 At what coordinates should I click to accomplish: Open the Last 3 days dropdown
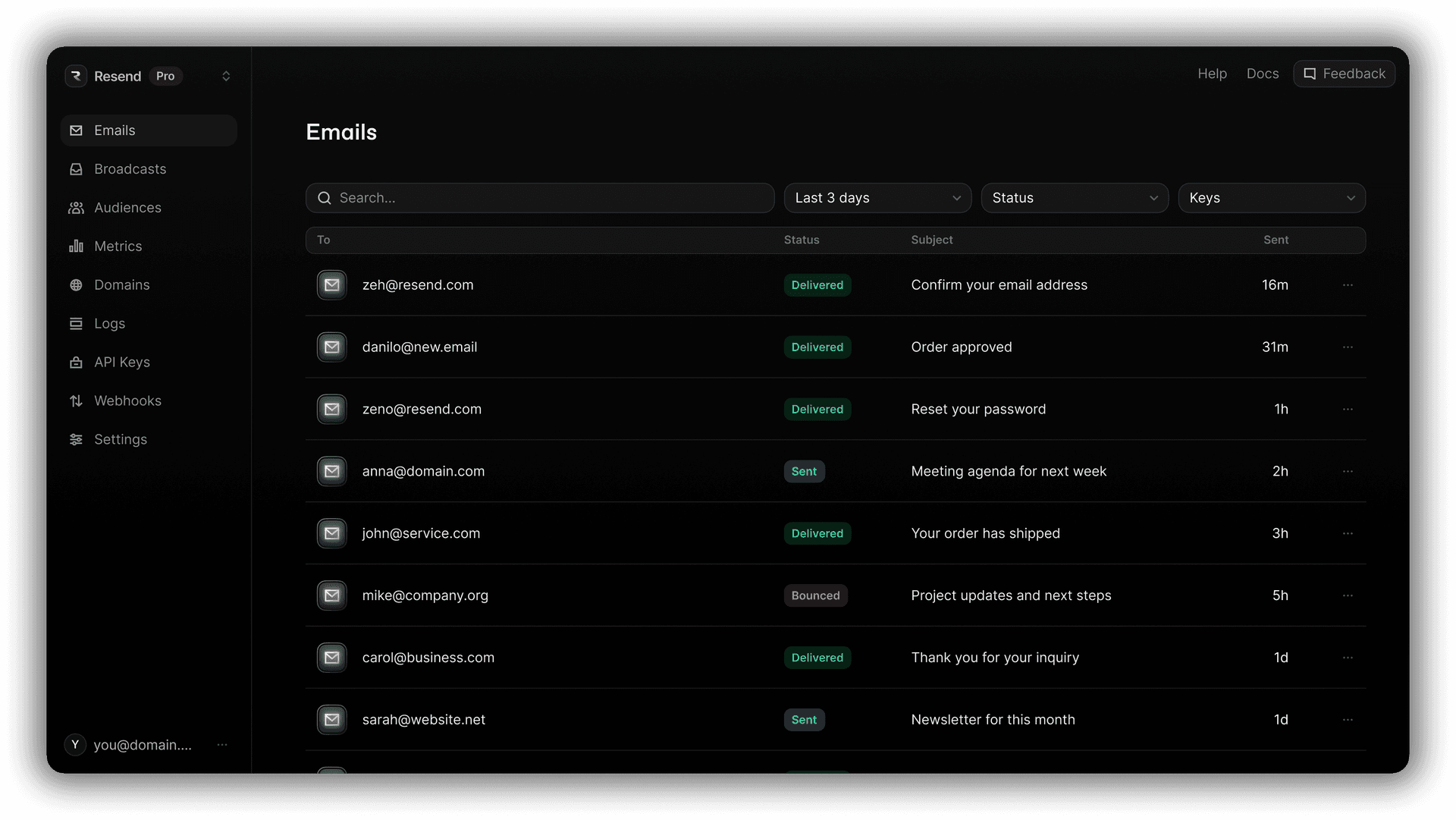click(x=877, y=198)
